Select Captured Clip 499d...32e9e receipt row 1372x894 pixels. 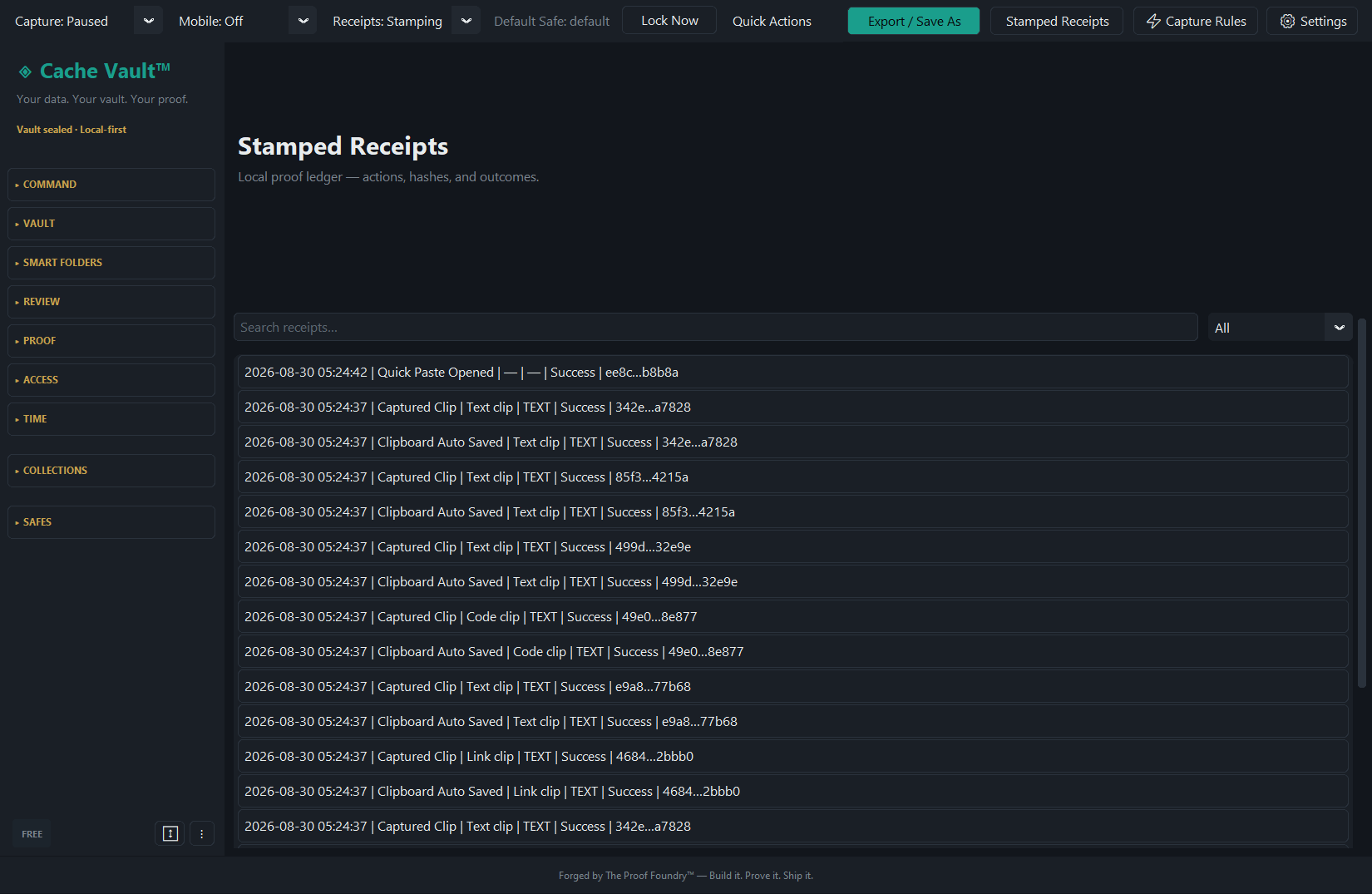pyautogui.click(x=792, y=547)
